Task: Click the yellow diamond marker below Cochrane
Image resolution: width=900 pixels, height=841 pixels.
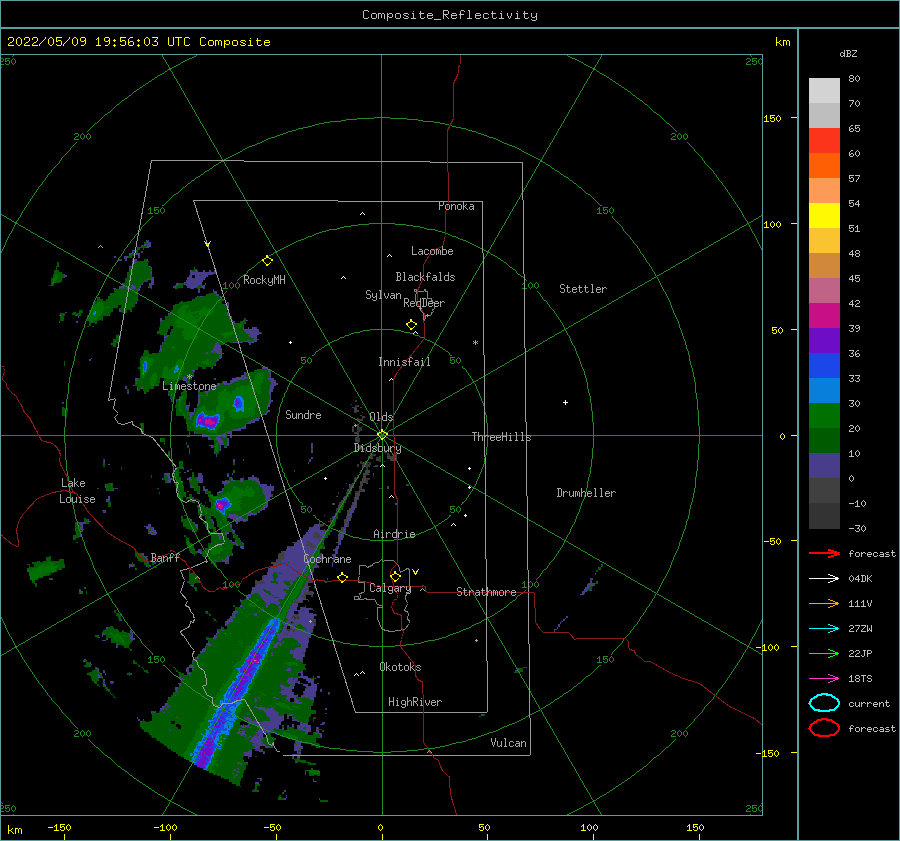Action: click(343, 577)
